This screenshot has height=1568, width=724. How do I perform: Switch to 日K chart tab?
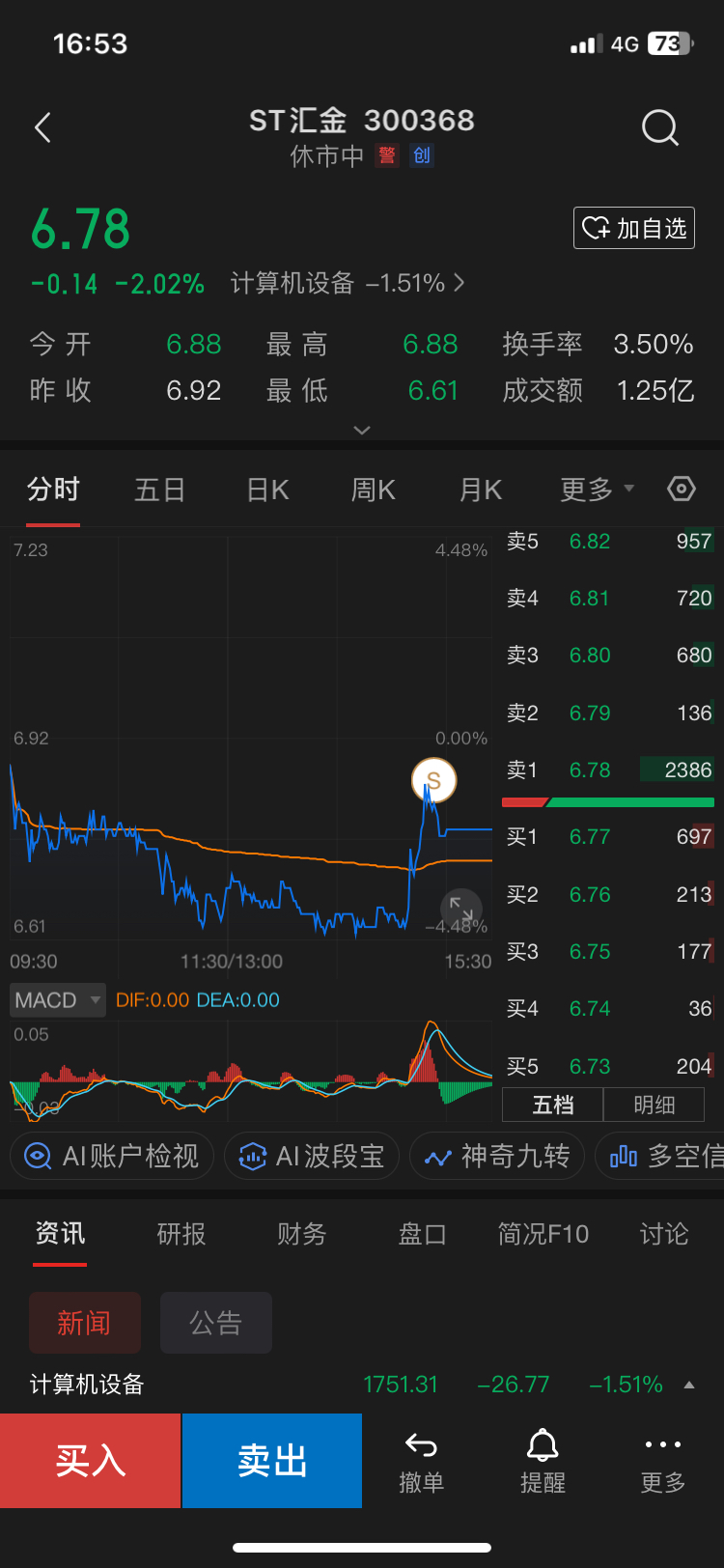click(x=267, y=490)
